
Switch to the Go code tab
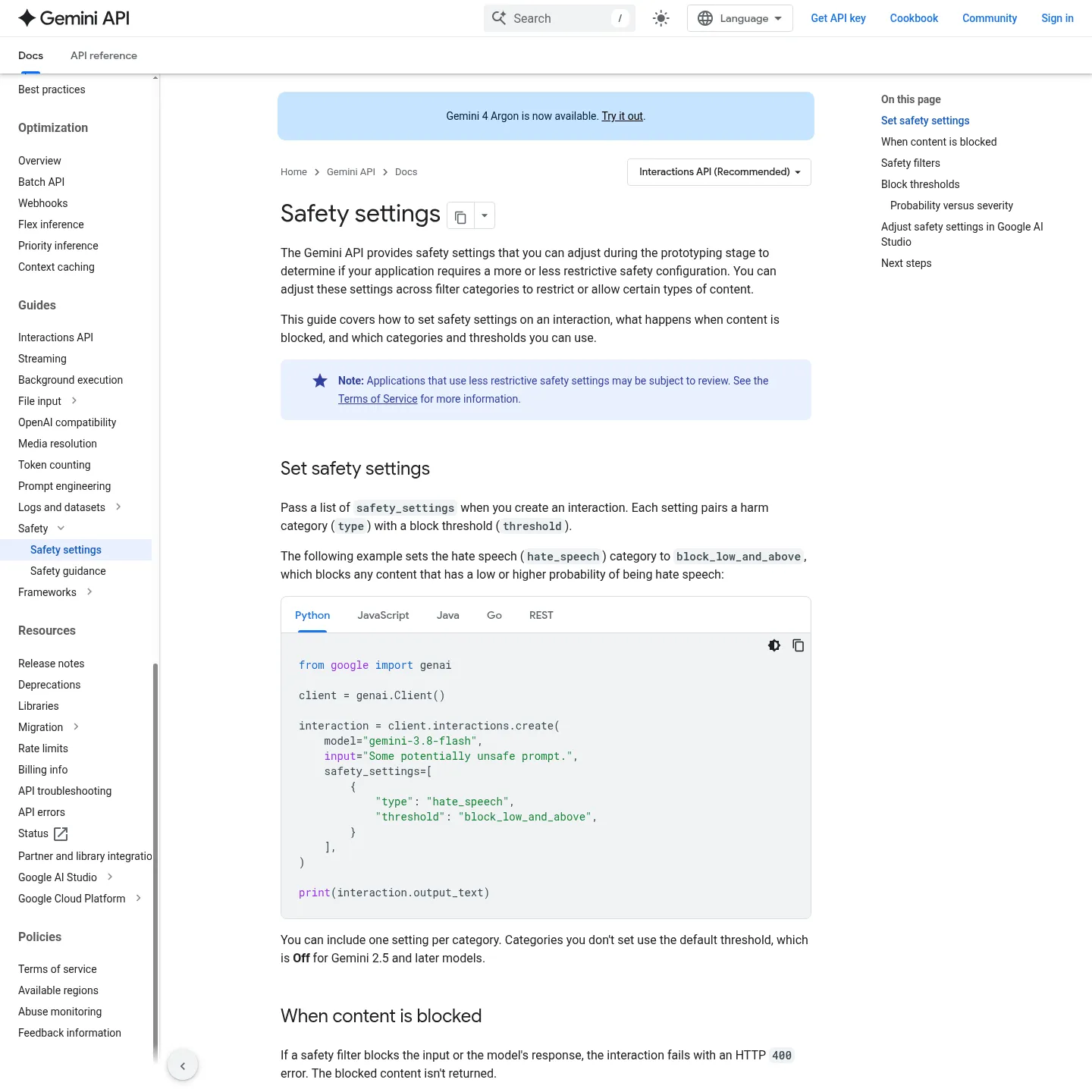tap(494, 615)
